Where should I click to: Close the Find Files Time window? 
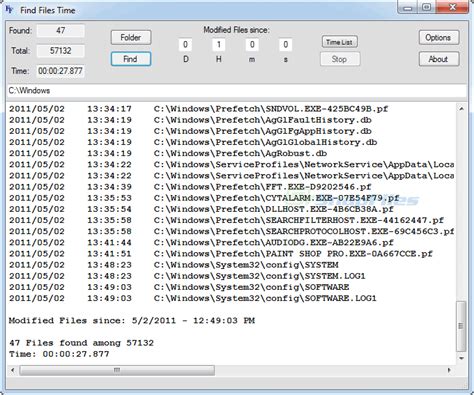pyautogui.click(x=453, y=7)
